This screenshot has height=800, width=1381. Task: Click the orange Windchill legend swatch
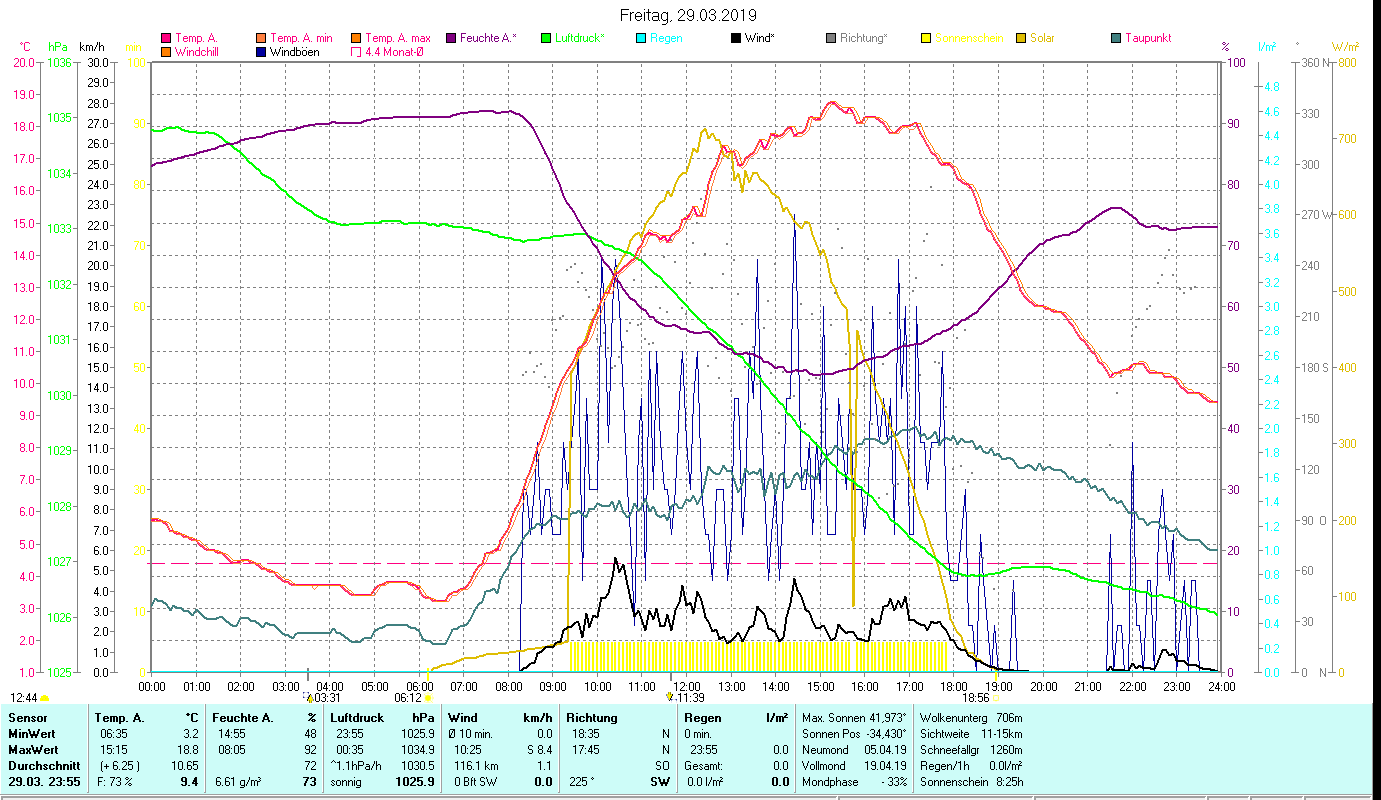(165, 52)
